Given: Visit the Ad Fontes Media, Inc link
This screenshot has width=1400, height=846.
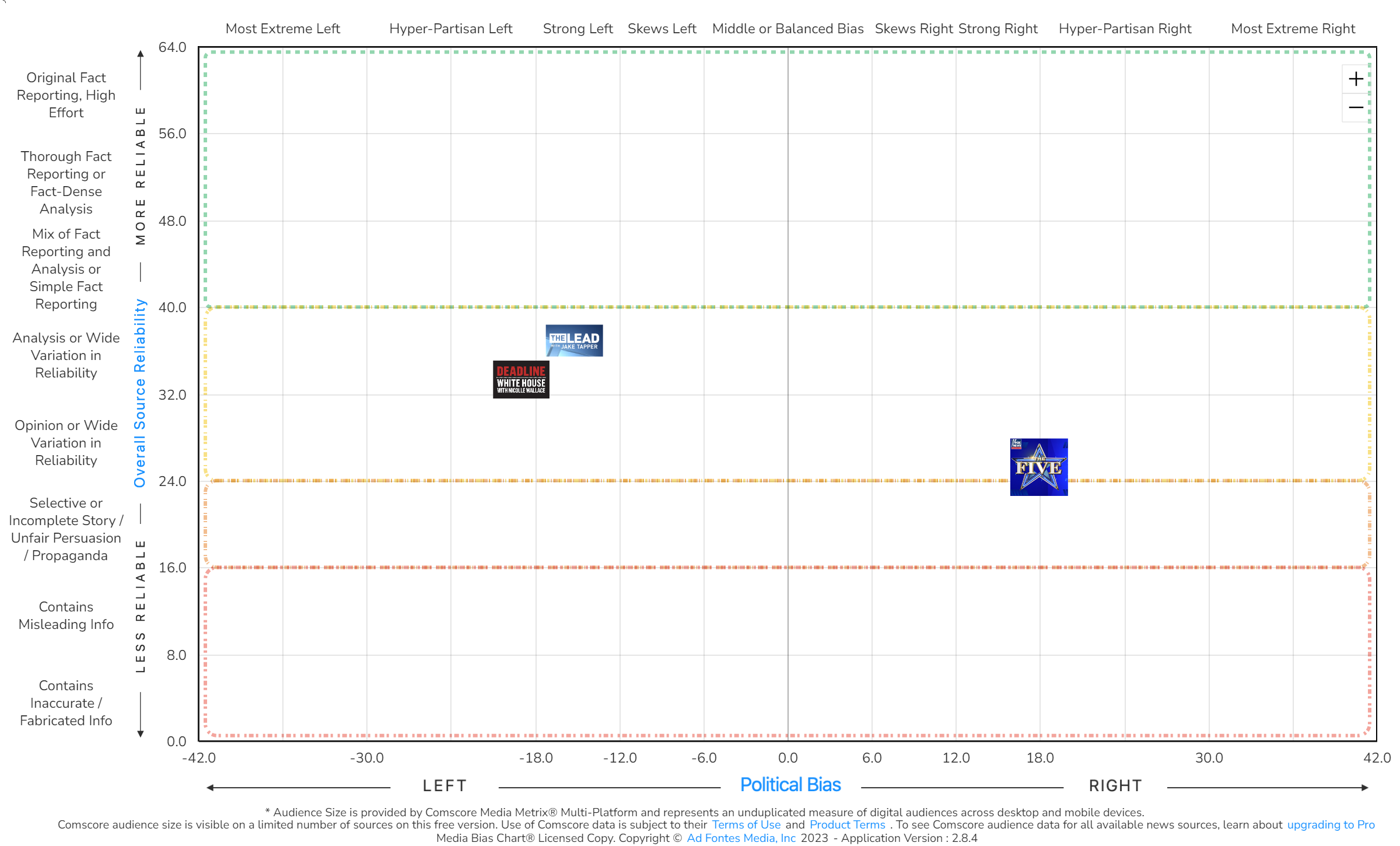Looking at the screenshot, I should (741, 838).
